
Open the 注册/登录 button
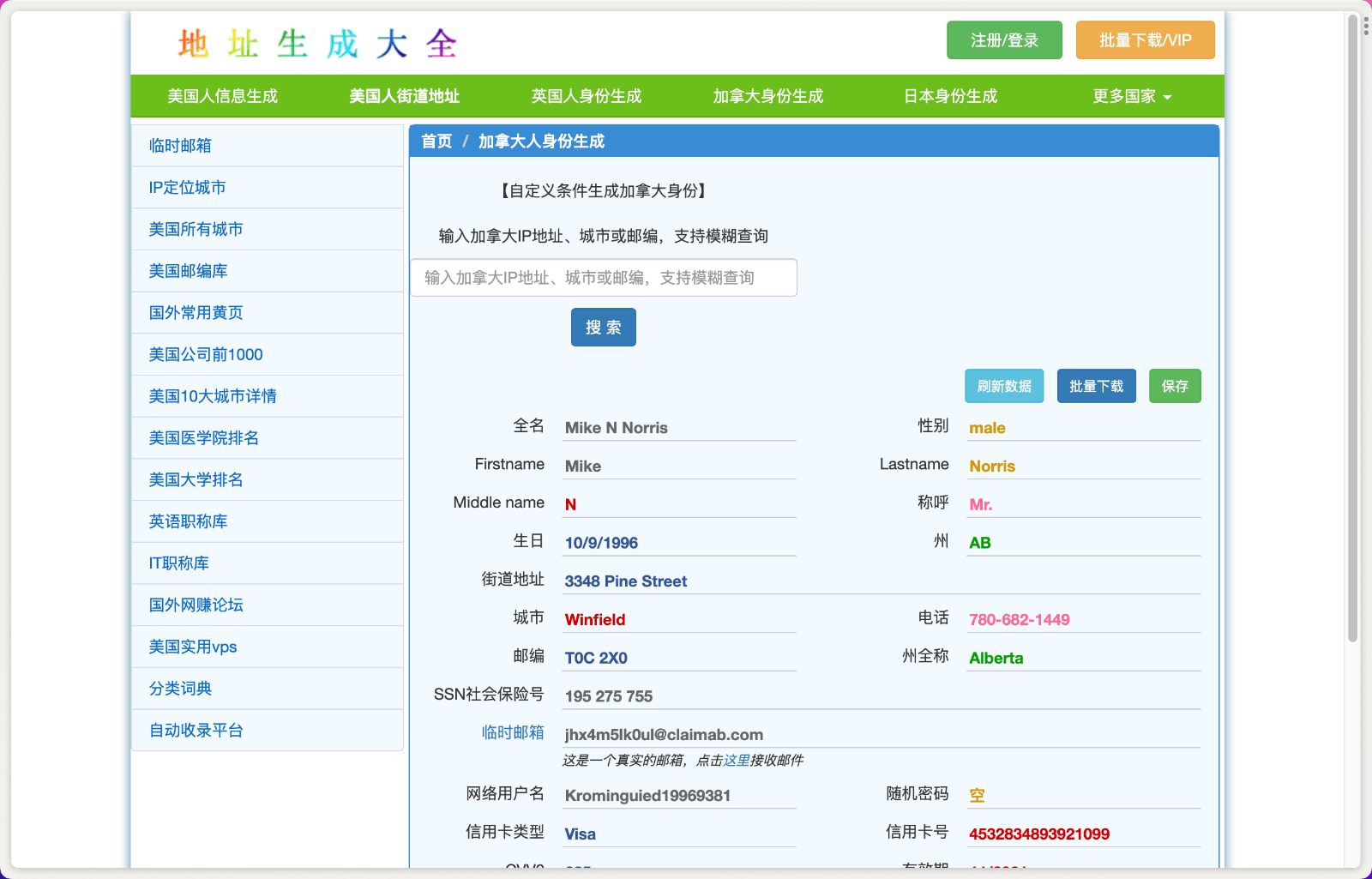click(1004, 40)
